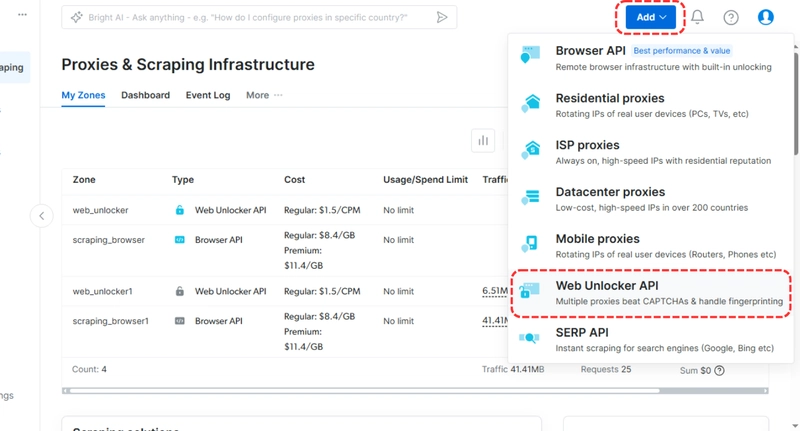Open the scraping_browser1 zone
Viewport: 800px width, 431px height.
pyautogui.click(x=111, y=321)
